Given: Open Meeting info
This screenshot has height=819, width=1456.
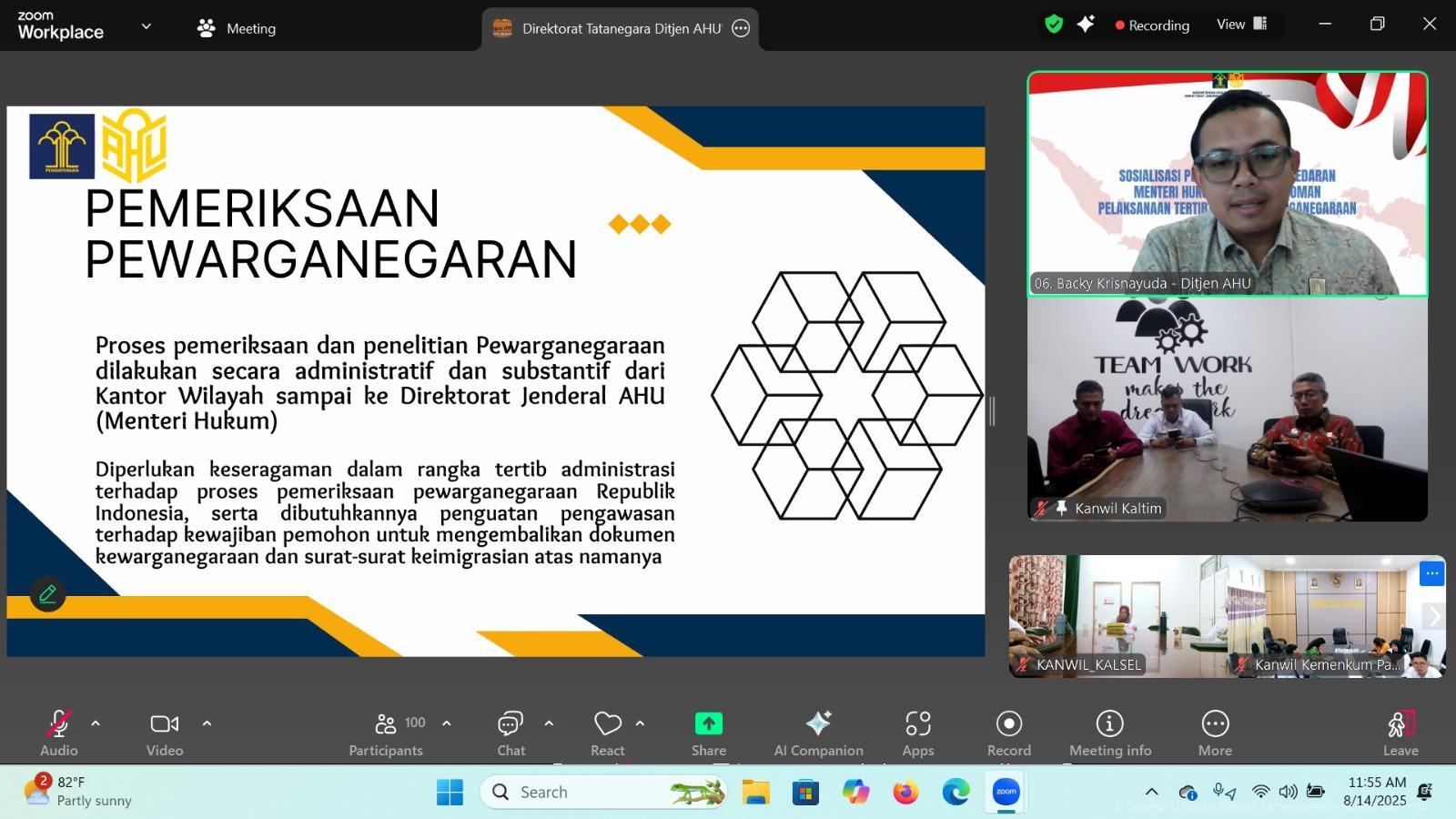Looking at the screenshot, I should [1109, 733].
